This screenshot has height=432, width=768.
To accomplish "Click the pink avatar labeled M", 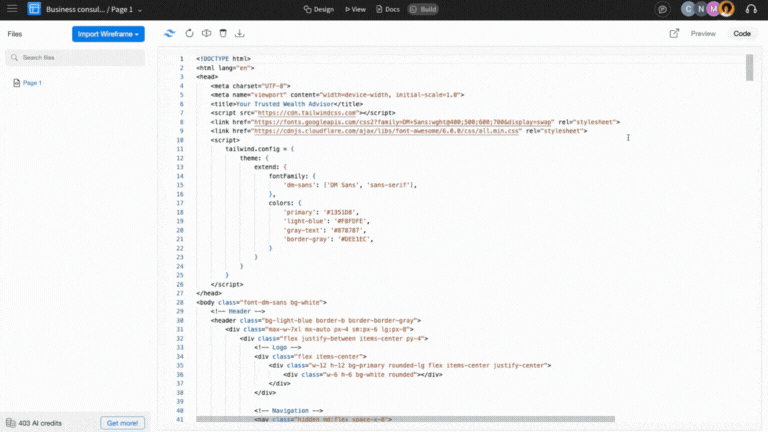I will tap(714, 9).
